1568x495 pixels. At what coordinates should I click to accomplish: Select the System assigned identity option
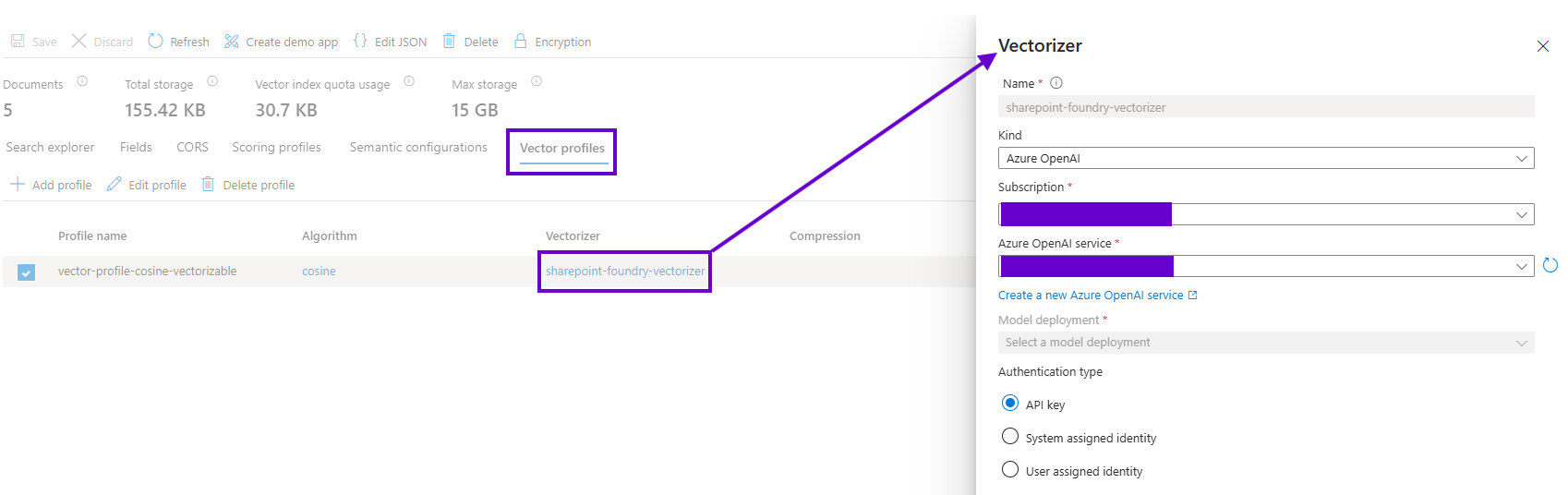point(1010,437)
